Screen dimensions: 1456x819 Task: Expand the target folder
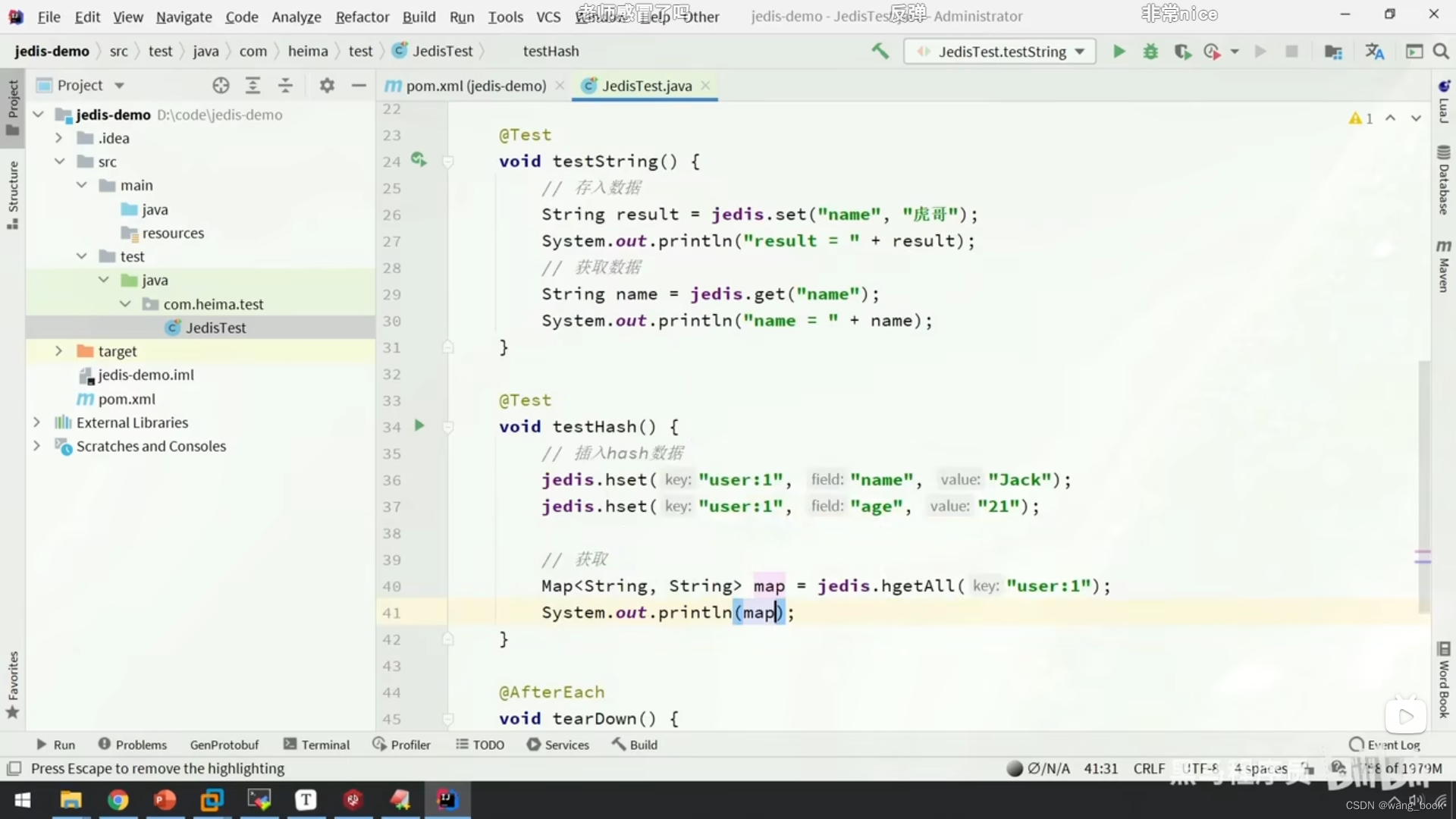(x=58, y=351)
